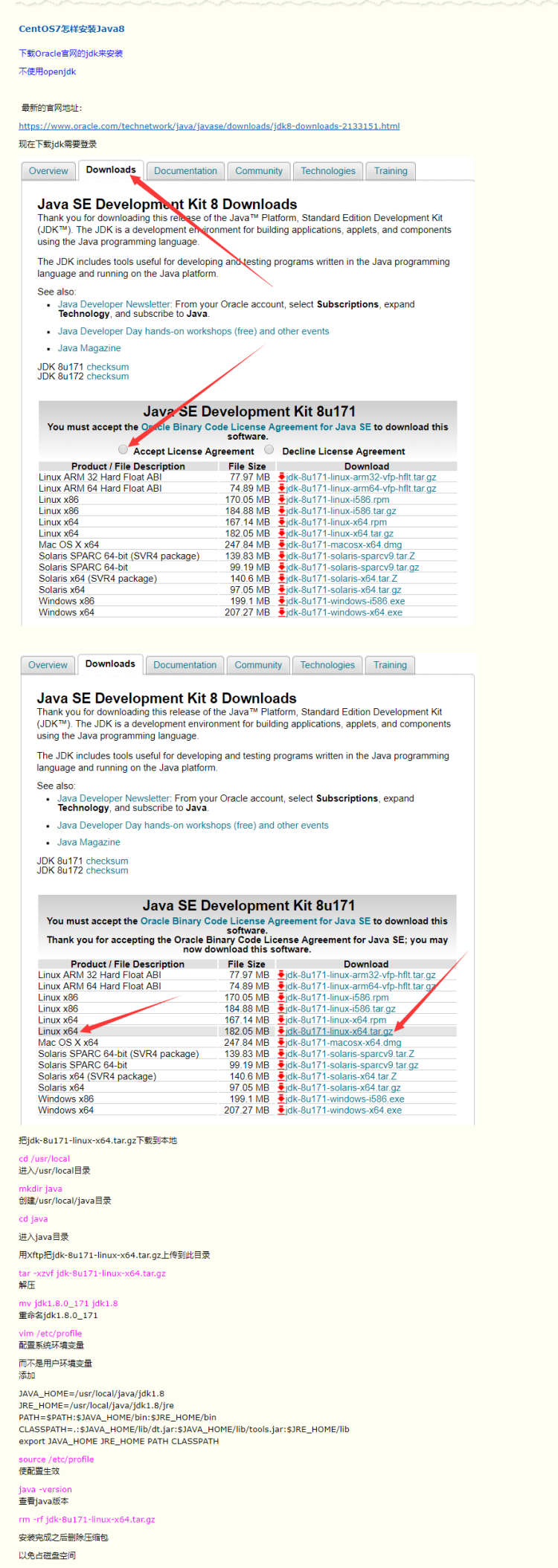The image size is (558, 1568).
Task: Click the 'vim /etc/profile' command text
Action: coord(51,1334)
